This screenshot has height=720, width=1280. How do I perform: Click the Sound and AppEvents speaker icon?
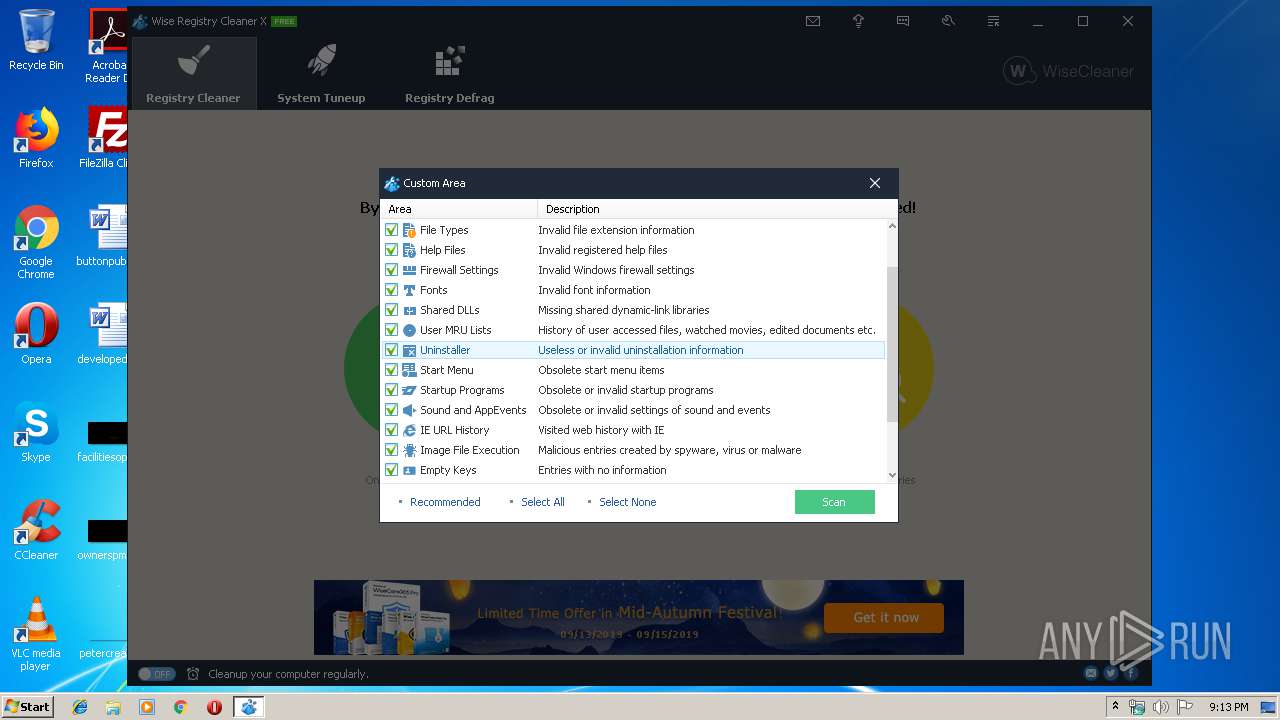click(x=409, y=410)
